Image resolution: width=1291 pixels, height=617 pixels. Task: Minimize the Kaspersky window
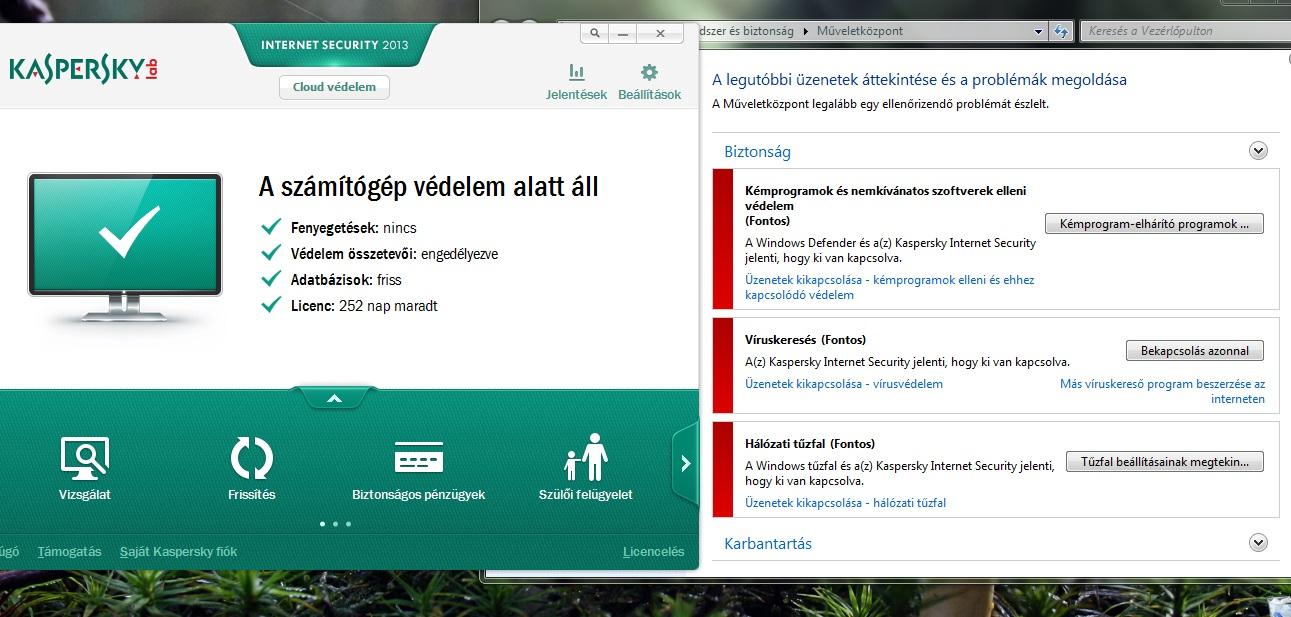624,33
